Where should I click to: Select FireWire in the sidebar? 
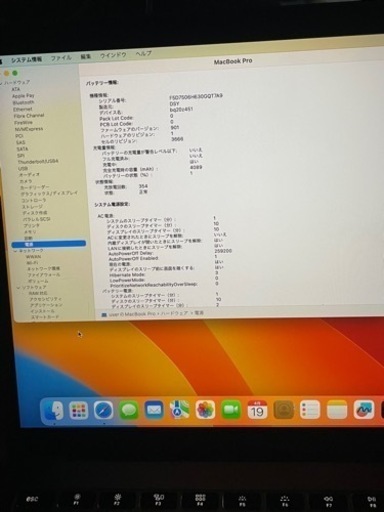click(23, 123)
